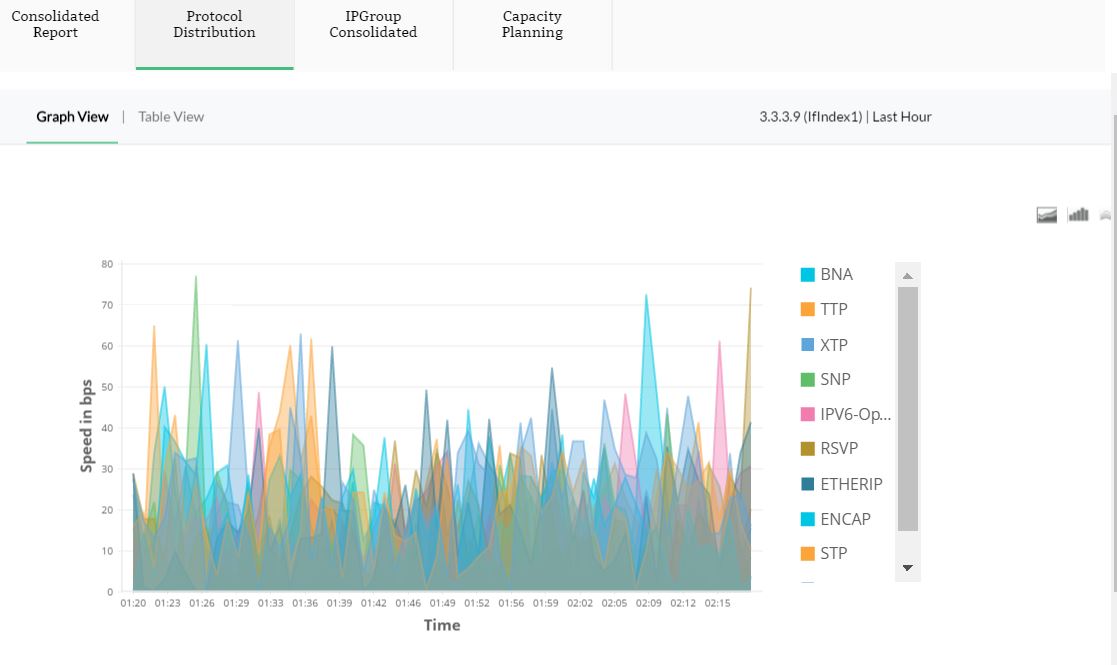Select the Protocol Distribution tab
1117x665 pixels.
tap(214, 25)
